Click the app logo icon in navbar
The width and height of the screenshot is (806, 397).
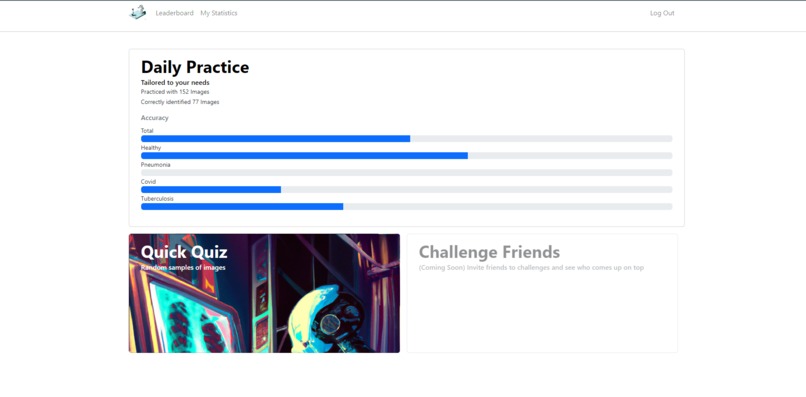[138, 12]
